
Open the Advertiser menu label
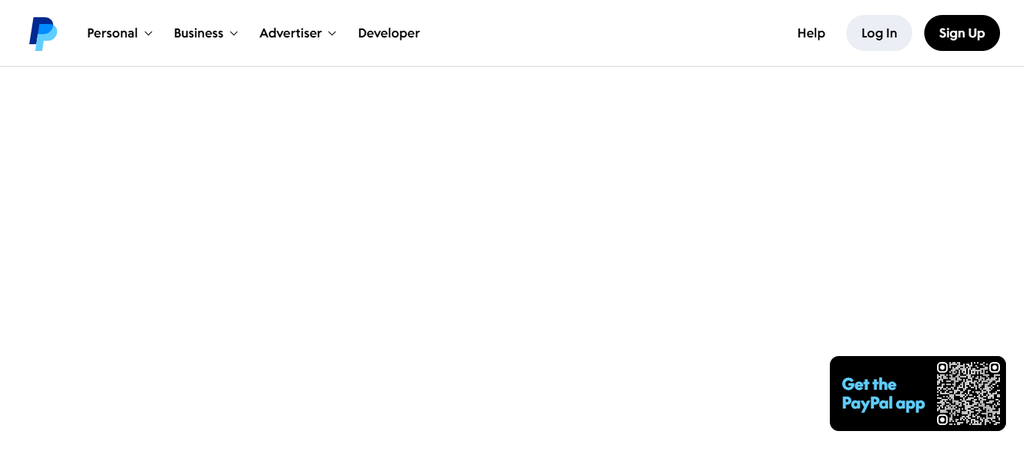click(291, 33)
